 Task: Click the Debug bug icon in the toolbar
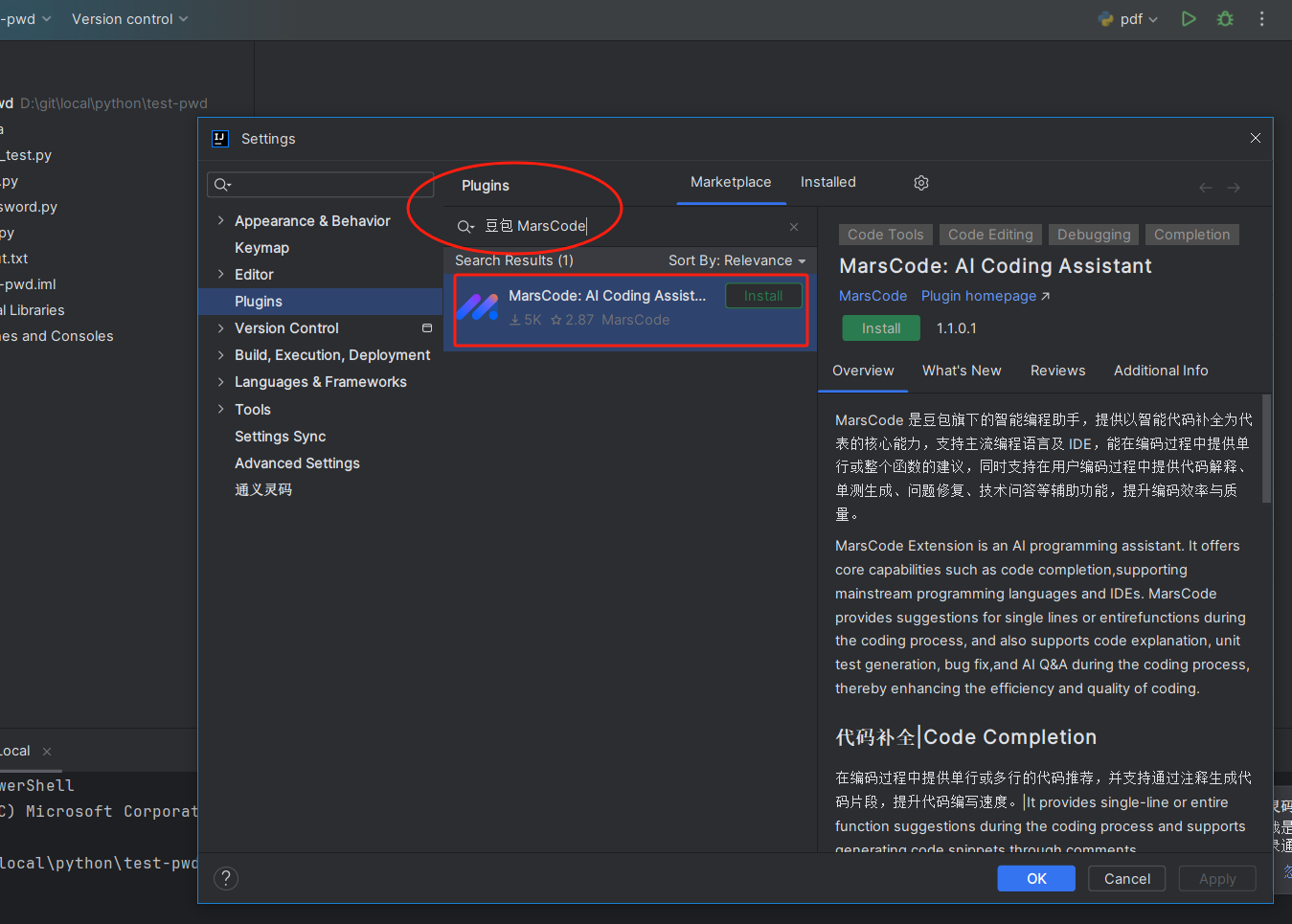point(1225,18)
